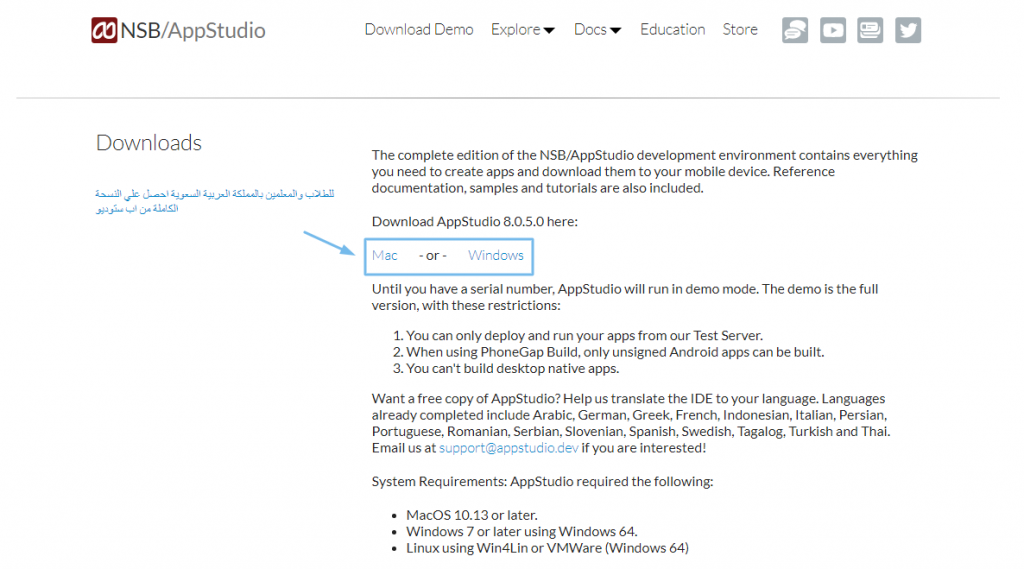Open the forum chat bubbles icon
Viewport: 1024px width, 569px height.
tap(795, 30)
